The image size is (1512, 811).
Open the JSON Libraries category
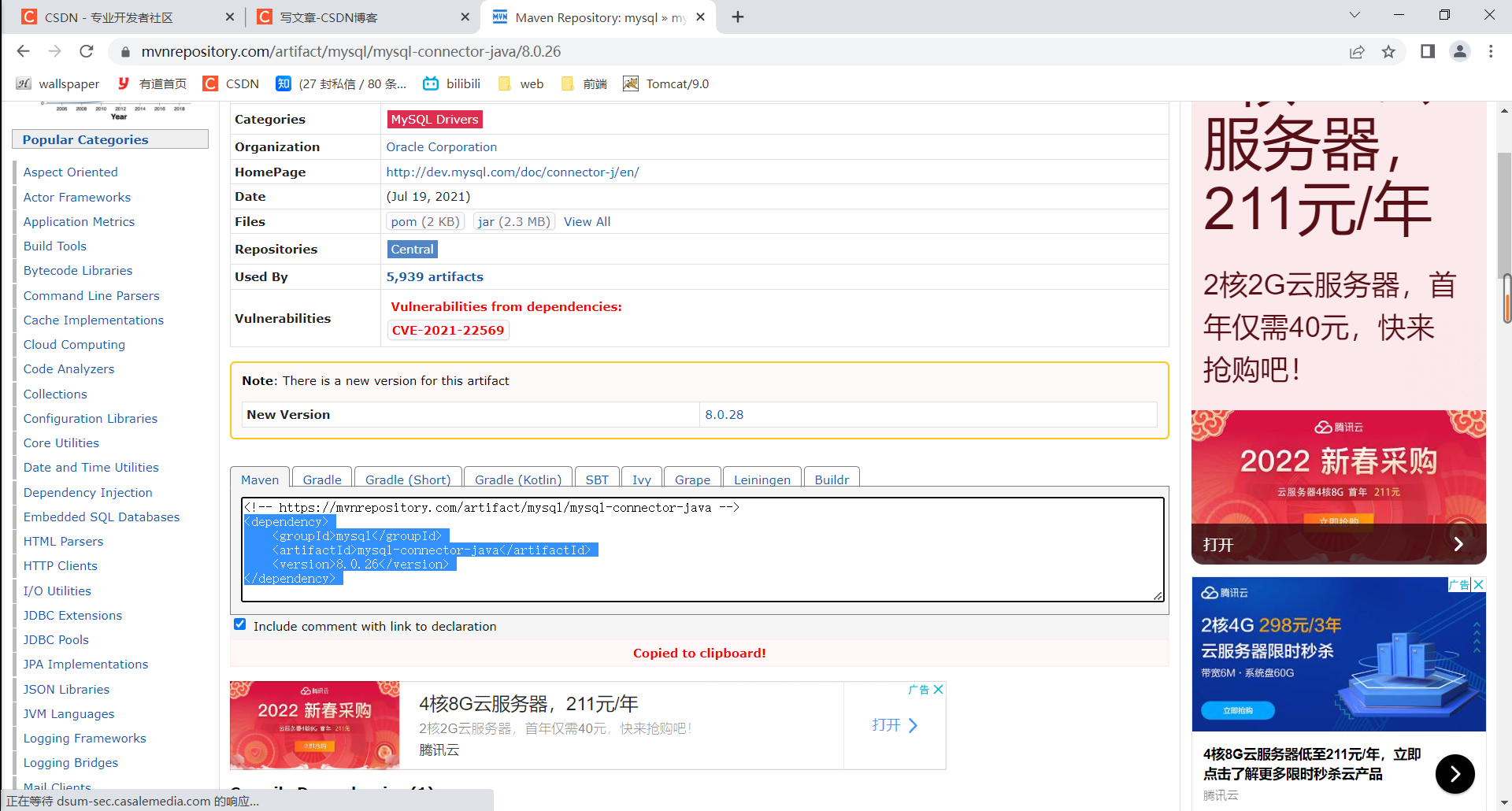tap(67, 689)
